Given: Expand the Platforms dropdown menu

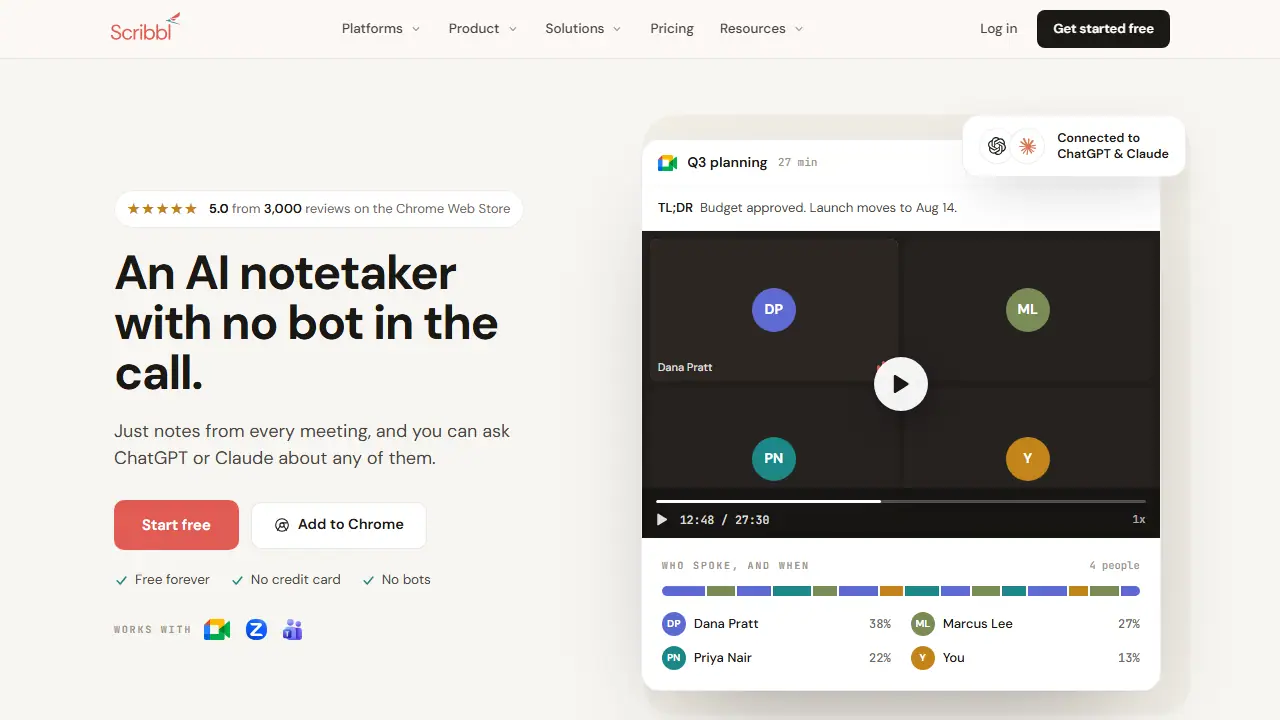Looking at the screenshot, I should coord(381,28).
